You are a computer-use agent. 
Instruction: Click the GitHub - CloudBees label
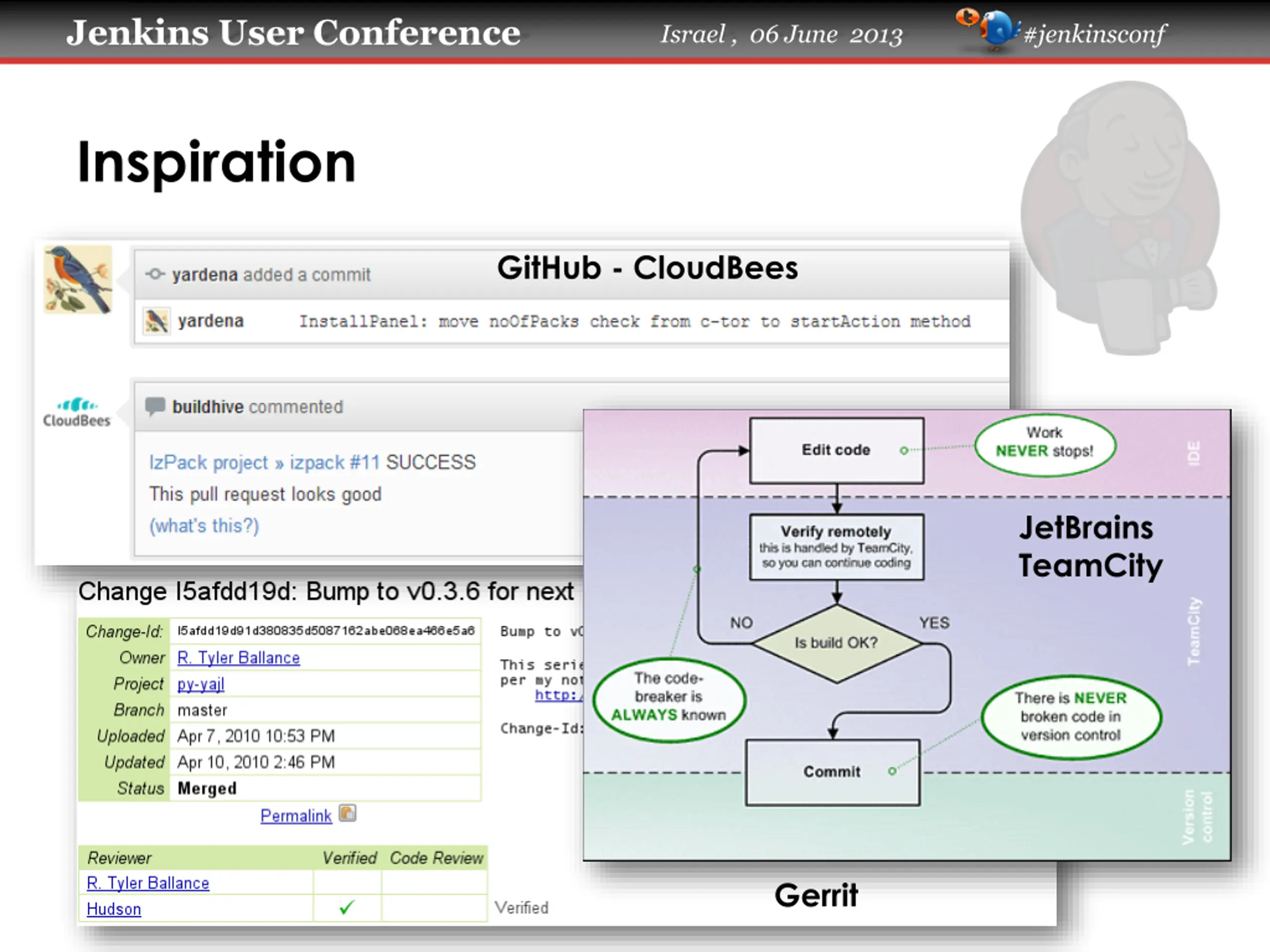click(x=647, y=268)
